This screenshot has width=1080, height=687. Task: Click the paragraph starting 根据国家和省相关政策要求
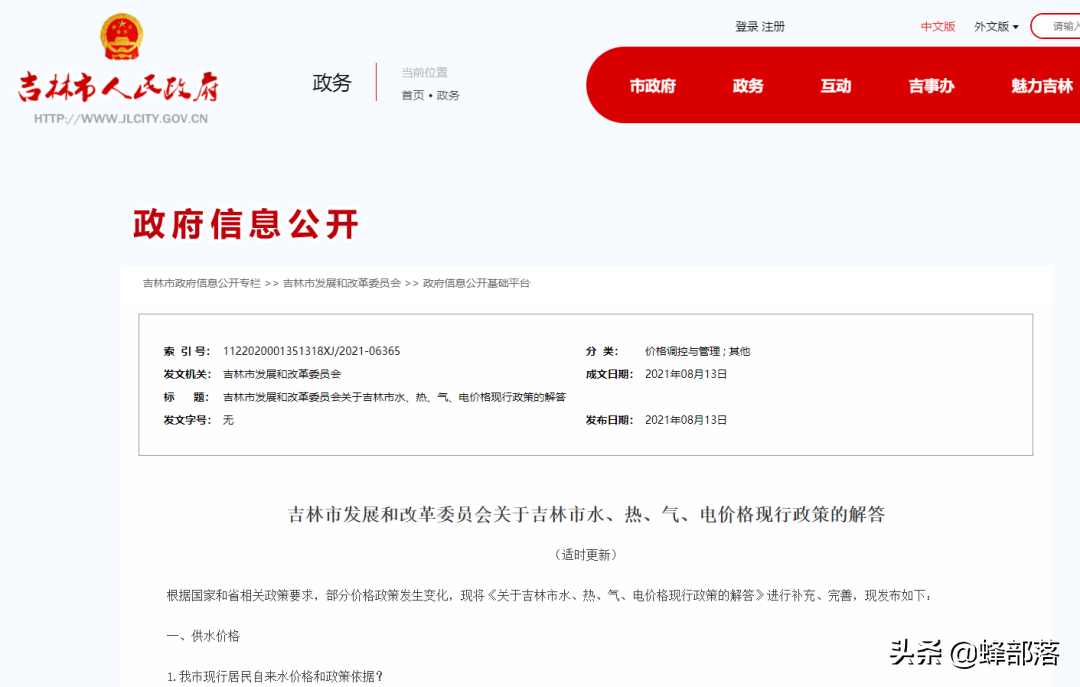pos(549,595)
